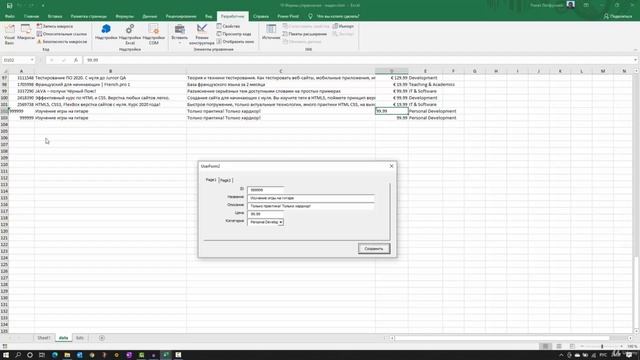Toggle relative references (Относительные ссылки)
Image resolution: width=640 pixels, height=360 pixels.
coord(62,34)
